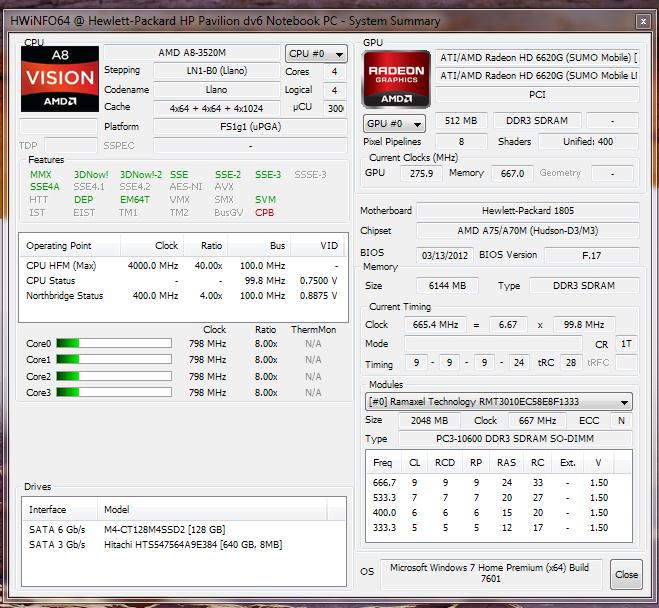
Task: Click the Model column header in Drives
Action: coord(212,510)
